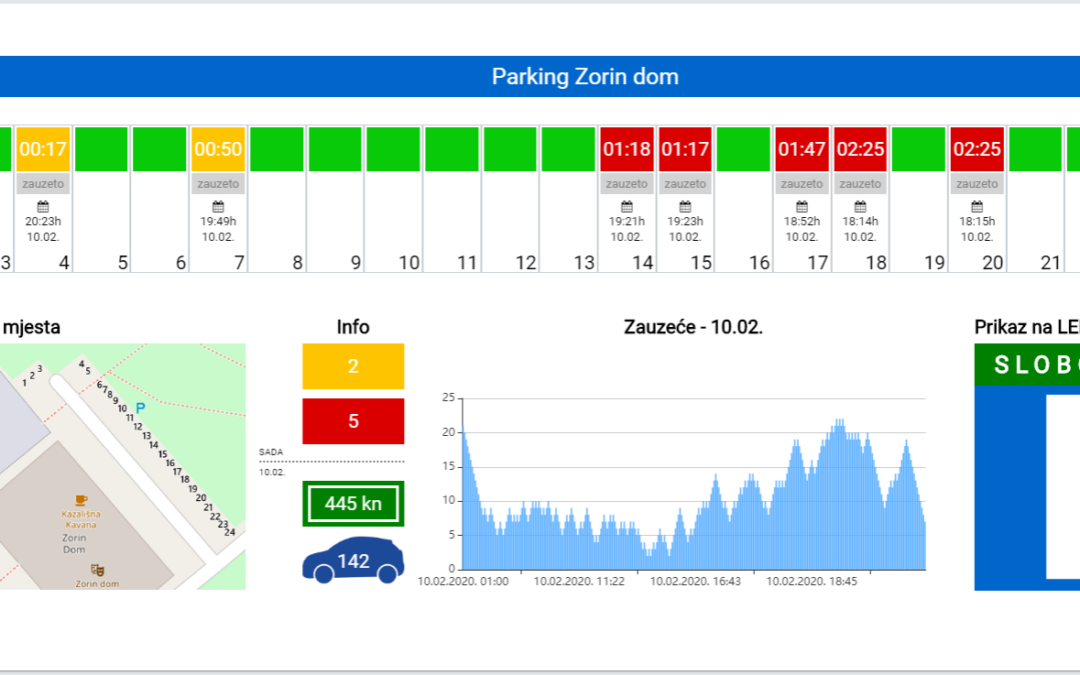Select the red 01:47 timer on slot 17
The height and width of the screenshot is (675, 1080).
tap(802, 149)
